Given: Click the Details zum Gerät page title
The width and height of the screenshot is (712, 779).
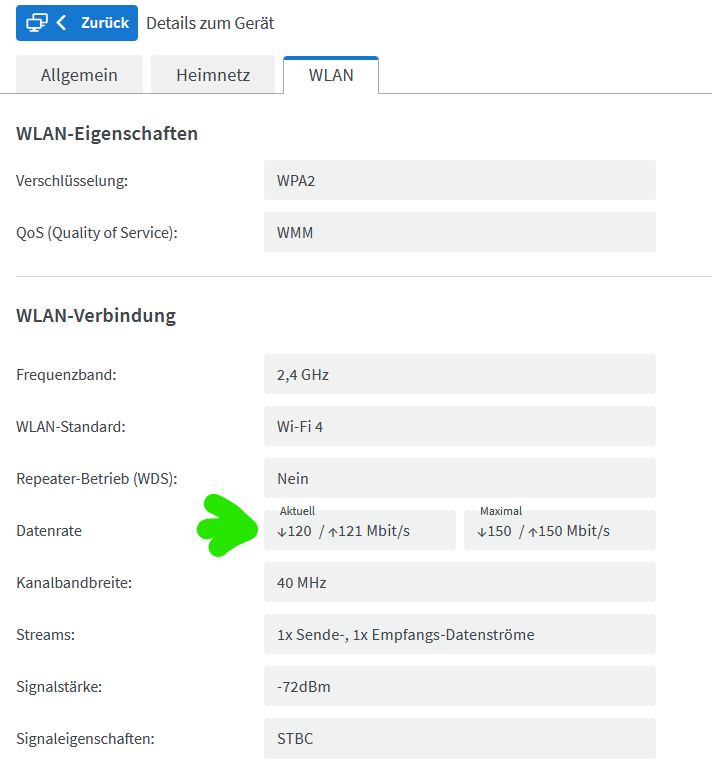Looking at the screenshot, I should pos(210,22).
